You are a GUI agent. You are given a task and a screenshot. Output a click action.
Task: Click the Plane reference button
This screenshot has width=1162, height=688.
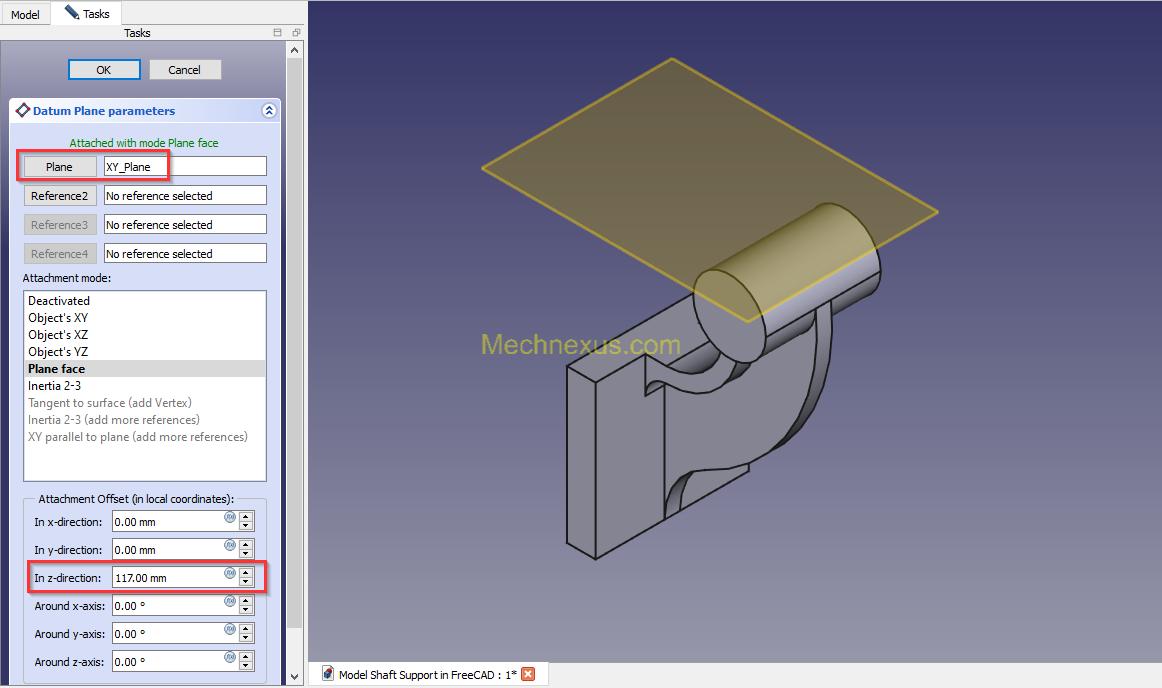point(59,167)
